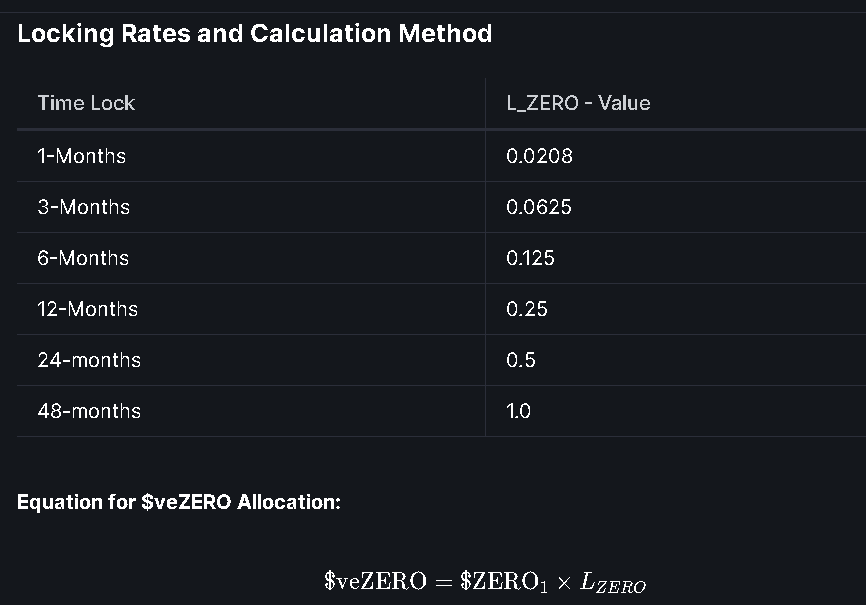The height and width of the screenshot is (605, 866).
Task: Select the "6-Months" table cell
Action: (83, 258)
